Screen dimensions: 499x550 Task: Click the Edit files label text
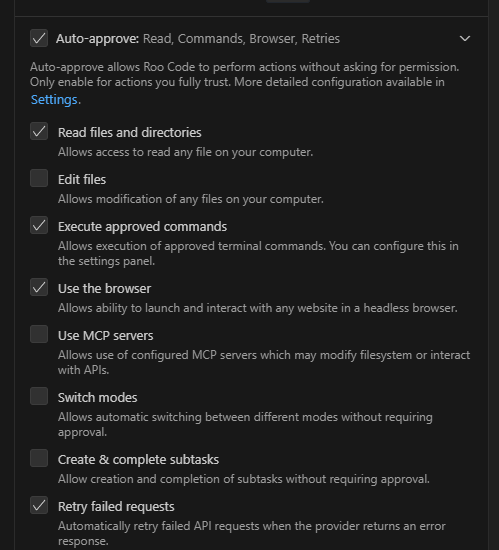pos(82,180)
